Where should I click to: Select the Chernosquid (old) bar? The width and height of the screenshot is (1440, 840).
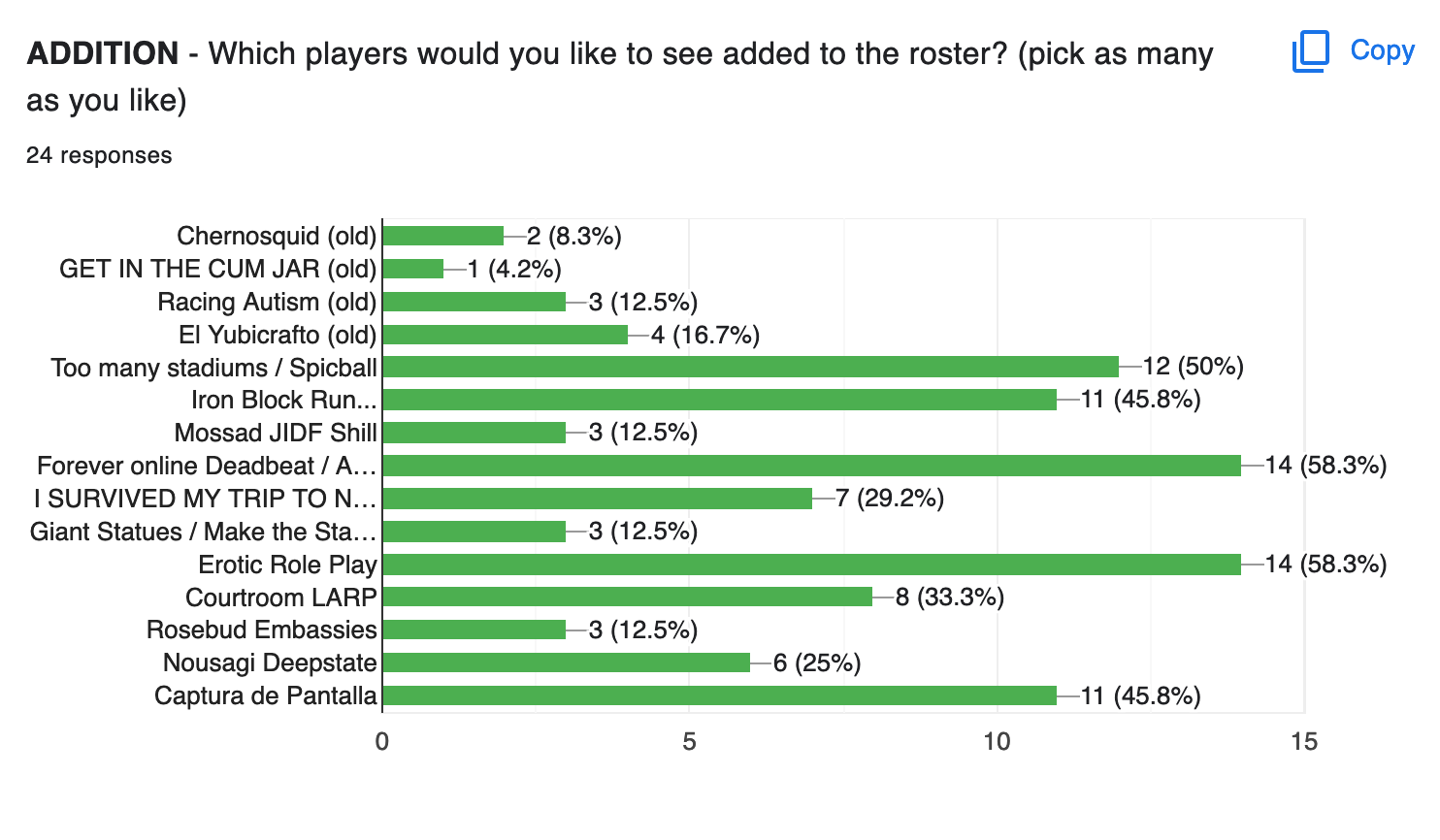443,236
